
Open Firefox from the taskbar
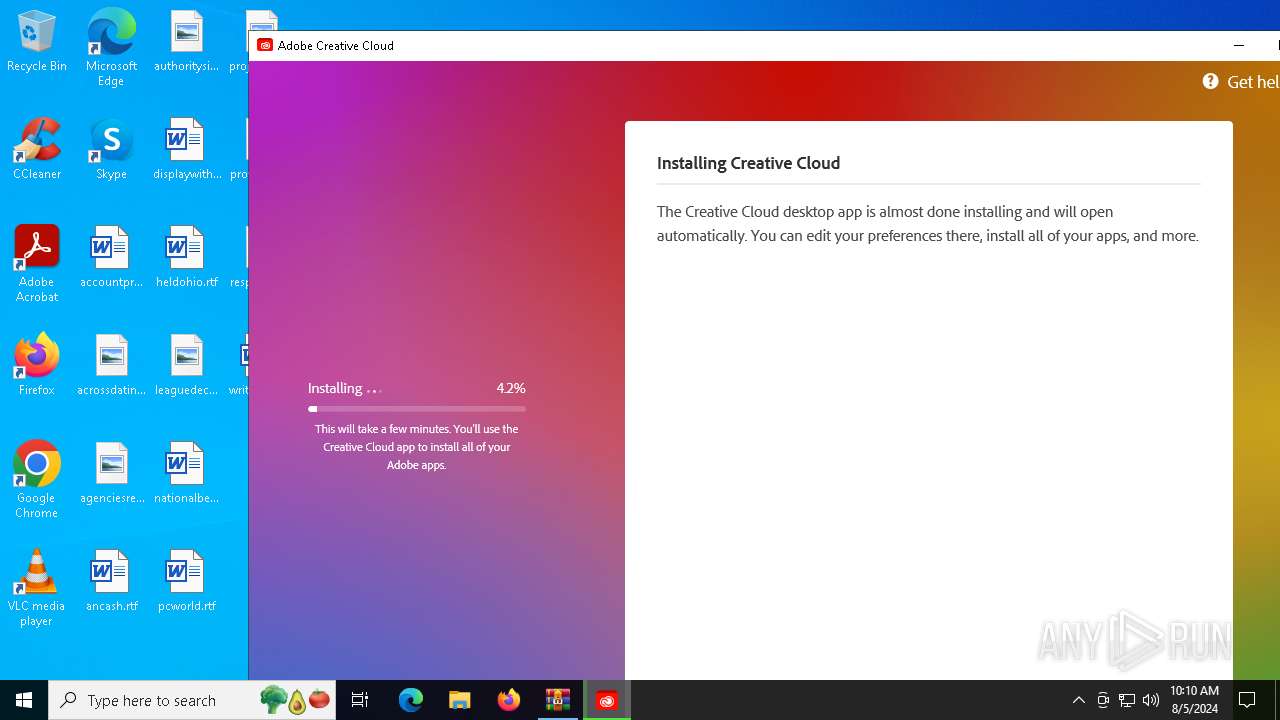pyautogui.click(x=509, y=700)
